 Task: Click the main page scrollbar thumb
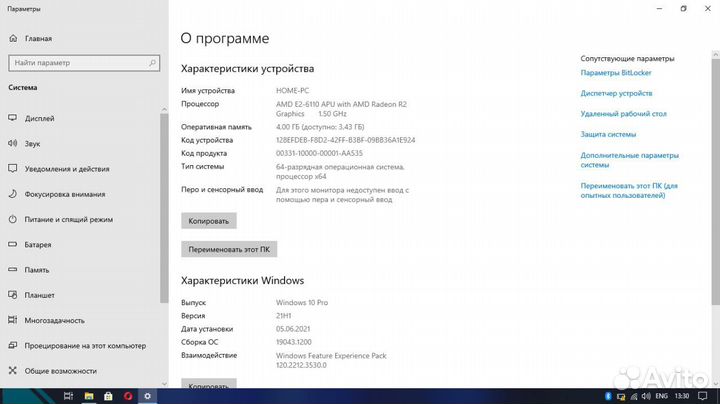click(715, 181)
